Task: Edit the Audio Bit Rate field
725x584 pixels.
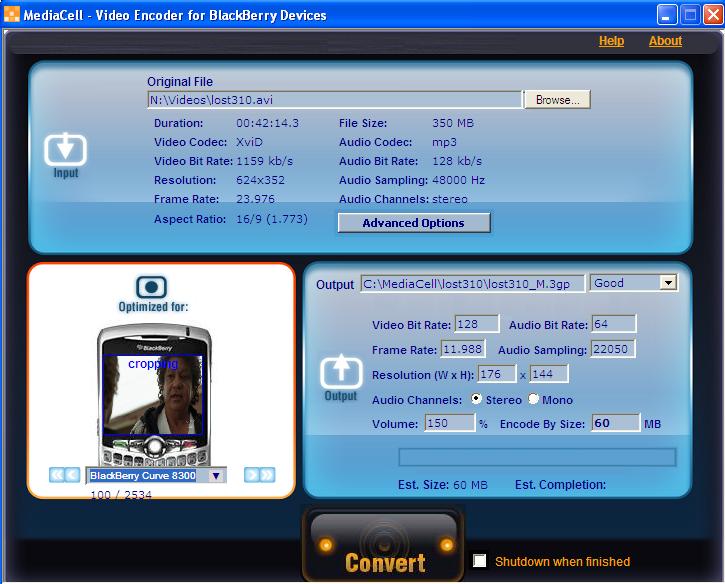Action: pyautogui.click(x=614, y=324)
